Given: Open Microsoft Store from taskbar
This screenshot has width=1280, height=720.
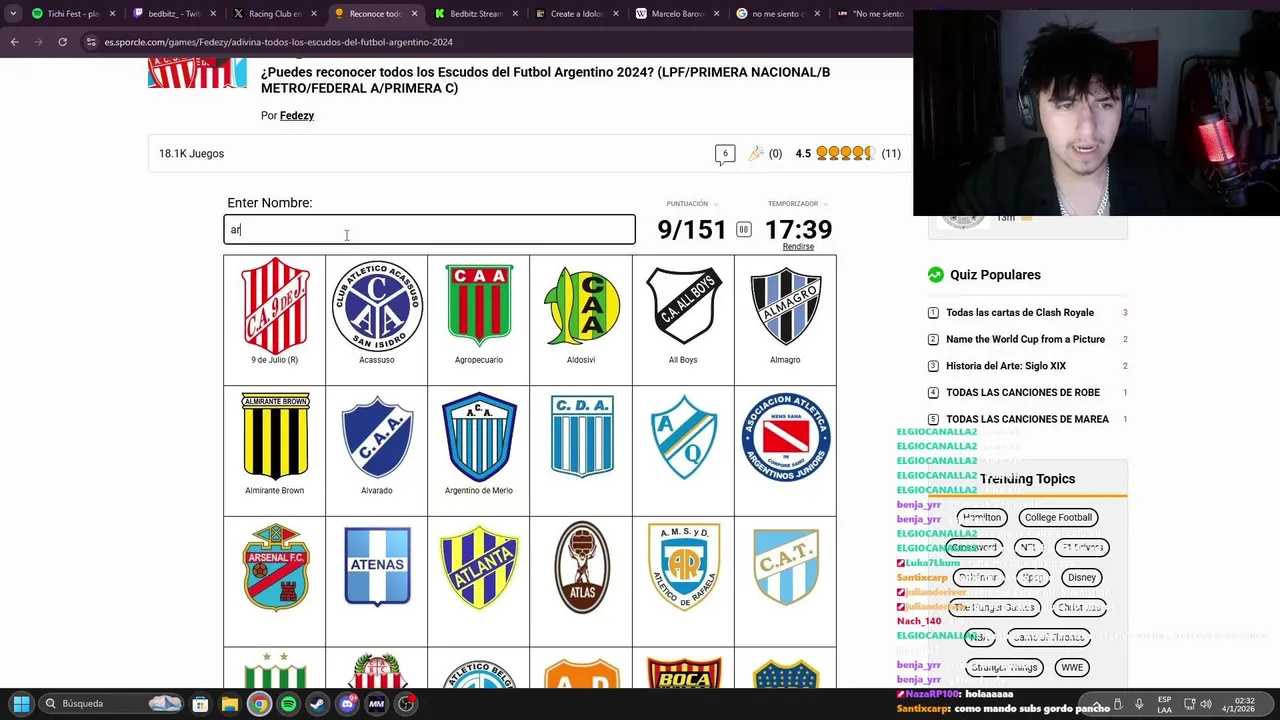Looking at the screenshot, I should coord(200,704).
